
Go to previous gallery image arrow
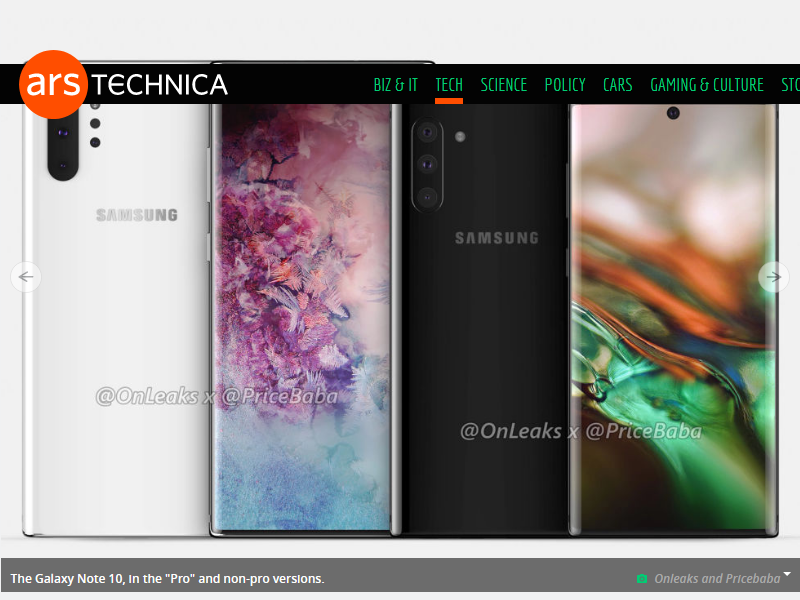coord(26,277)
